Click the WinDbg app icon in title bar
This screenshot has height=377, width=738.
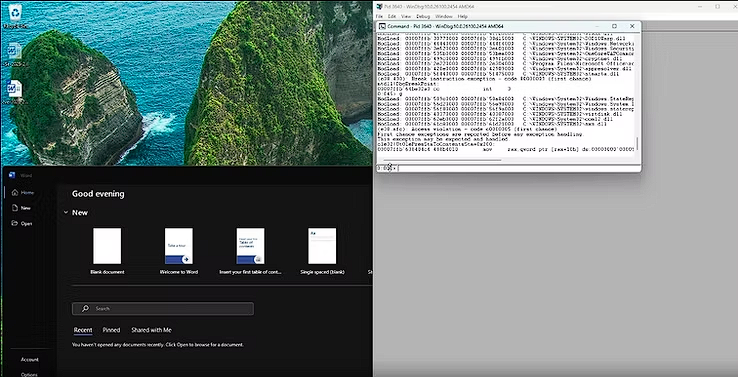[379, 7]
